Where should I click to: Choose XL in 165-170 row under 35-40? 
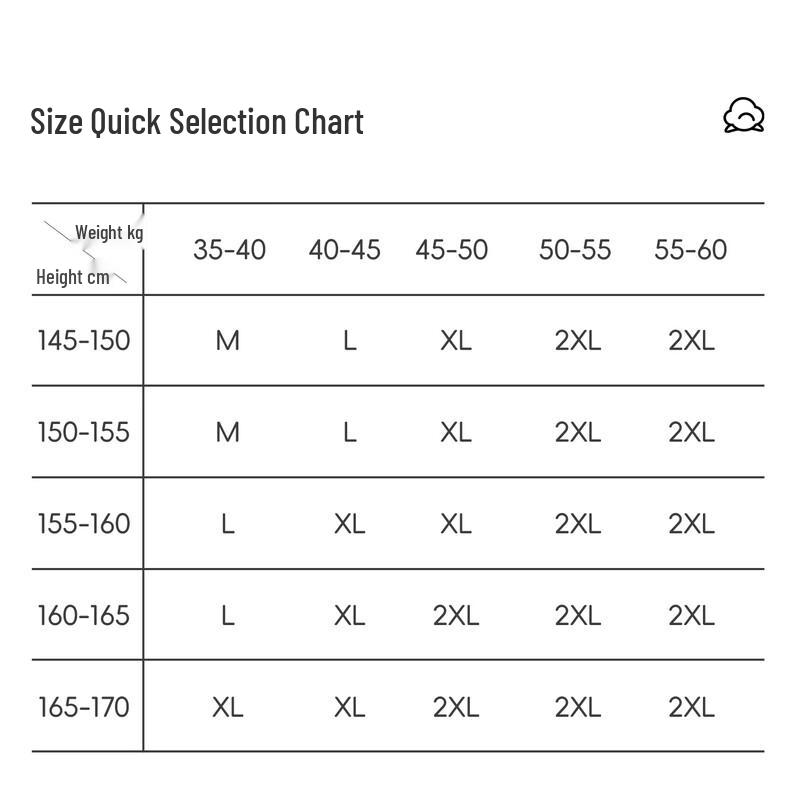click(x=228, y=708)
